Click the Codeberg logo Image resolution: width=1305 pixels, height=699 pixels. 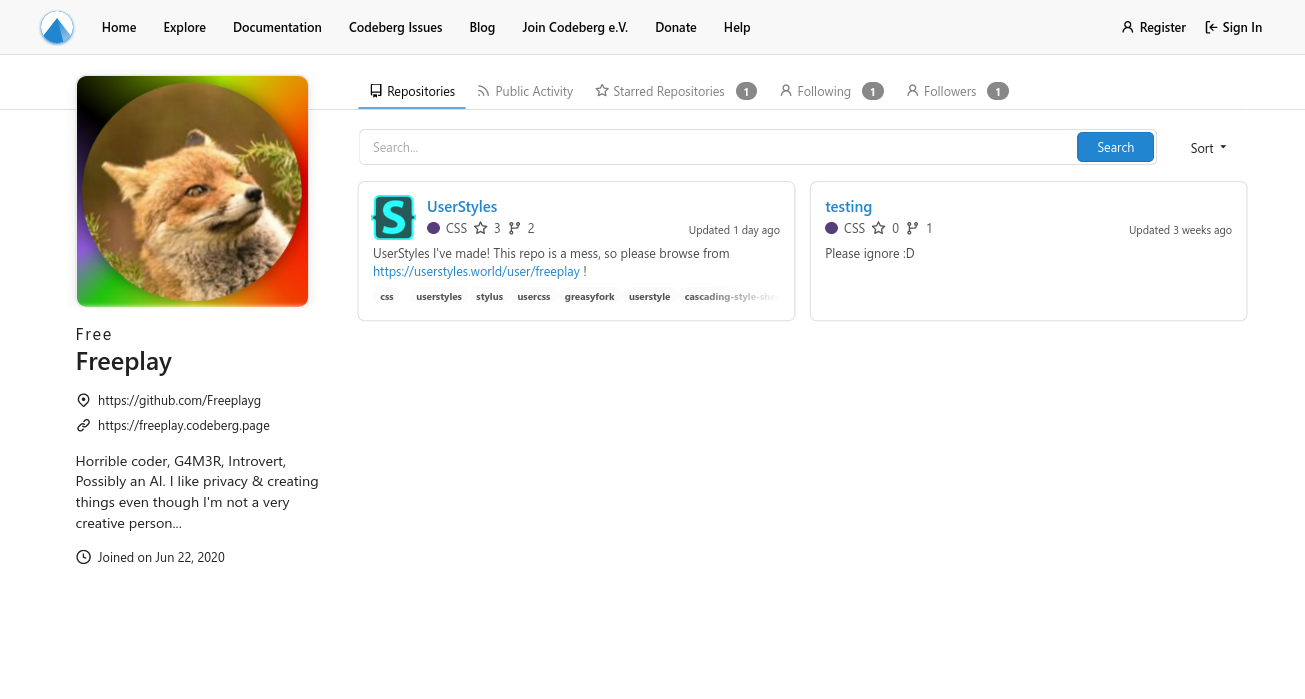[x=56, y=27]
